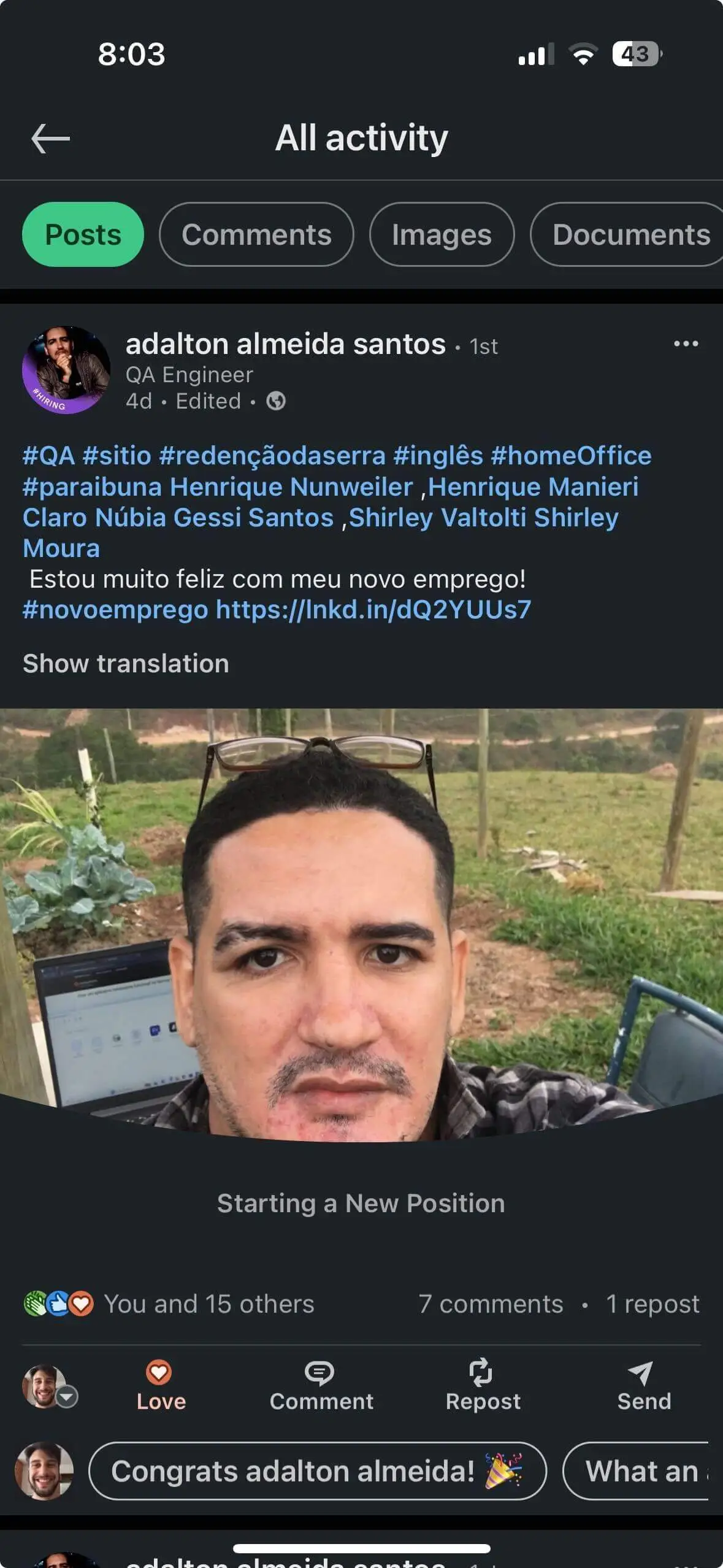Image resolution: width=723 pixels, height=1568 pixels.
Task: Open the reaction icons summary
Action: click(x=58, y=1304)
